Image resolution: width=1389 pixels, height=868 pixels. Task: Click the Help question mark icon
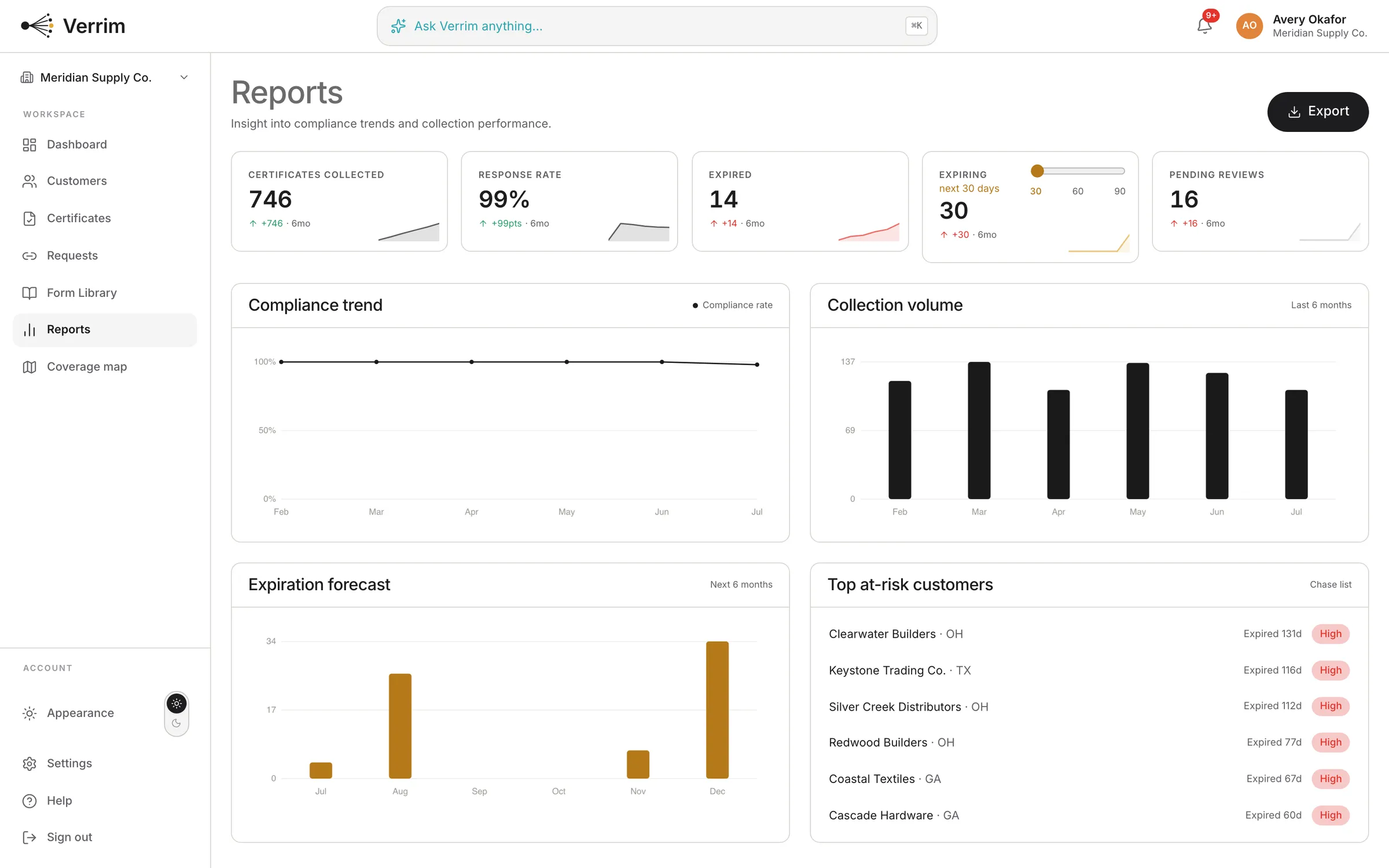point(30,801)
